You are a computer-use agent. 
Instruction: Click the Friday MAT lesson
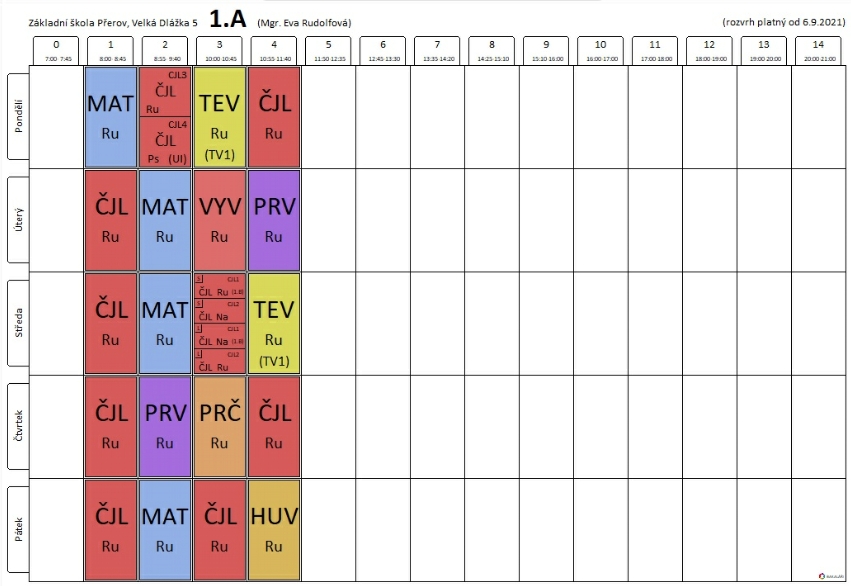(x=165, y=530)
